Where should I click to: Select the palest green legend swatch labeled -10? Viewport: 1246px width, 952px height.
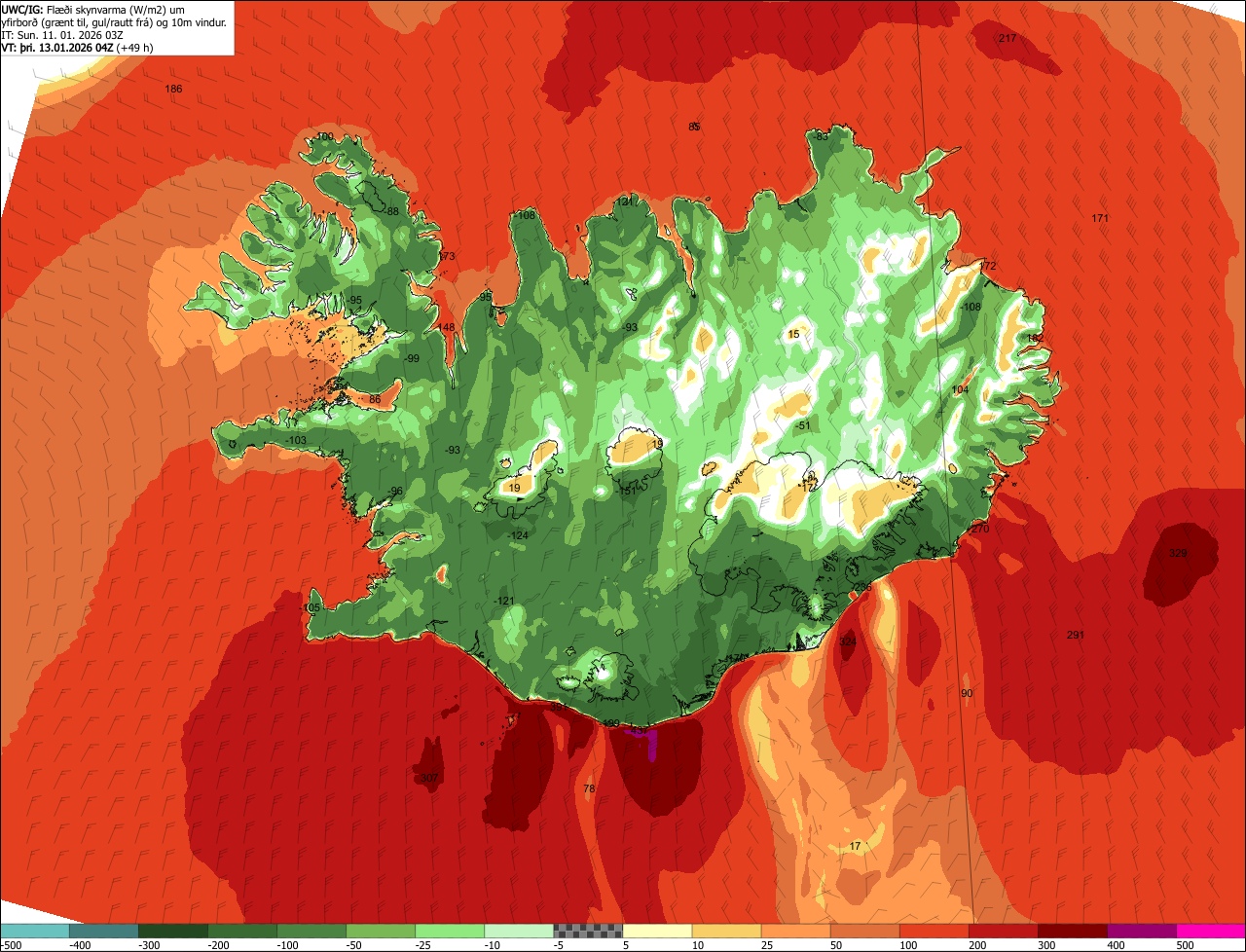519,931
